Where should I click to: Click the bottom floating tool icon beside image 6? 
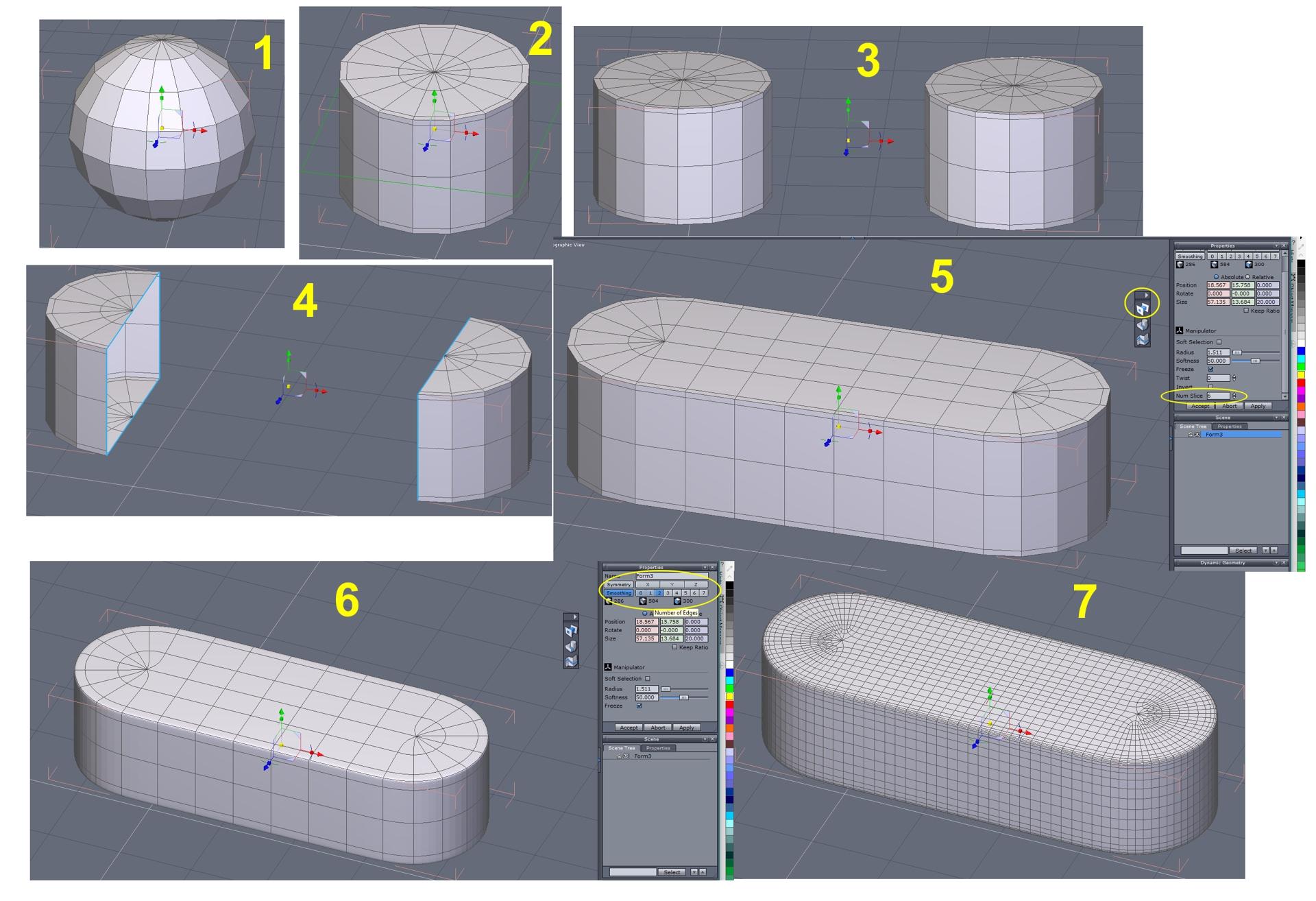click(571, 661)
